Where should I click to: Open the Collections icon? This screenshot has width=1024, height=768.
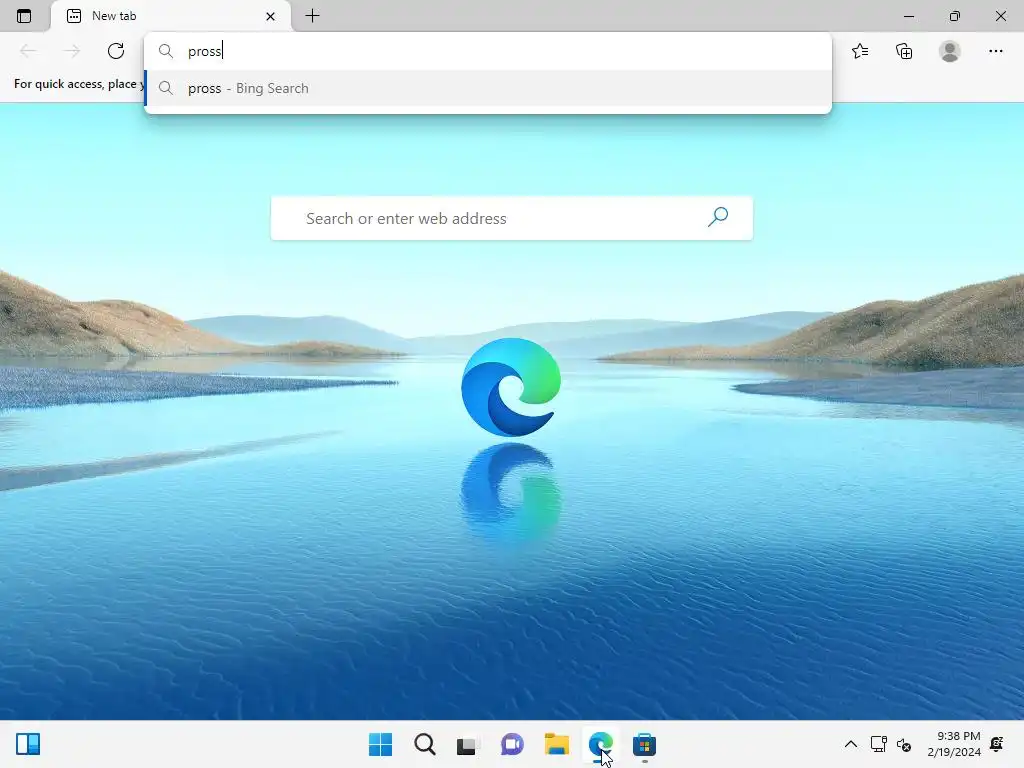click(904, 51)
